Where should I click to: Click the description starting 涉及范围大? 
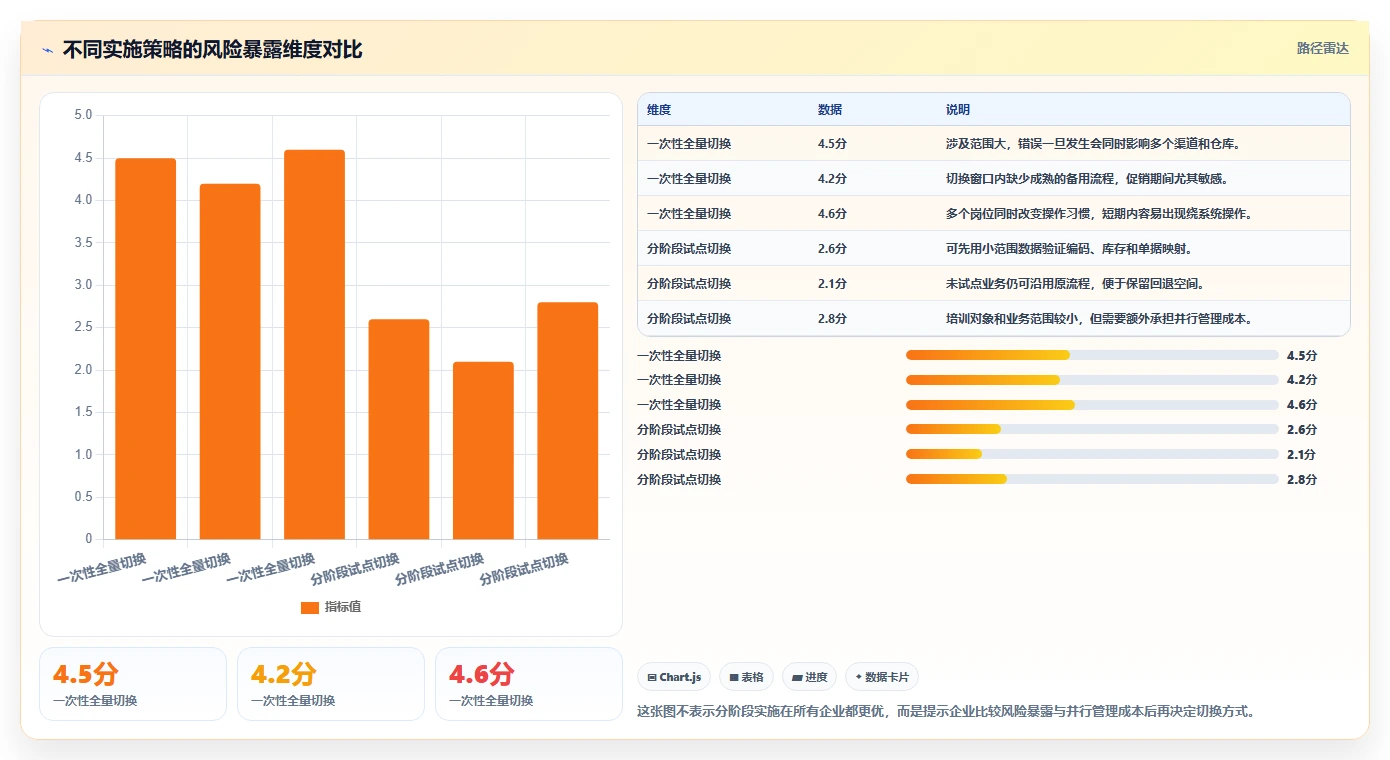click(x=1093, y=144)
